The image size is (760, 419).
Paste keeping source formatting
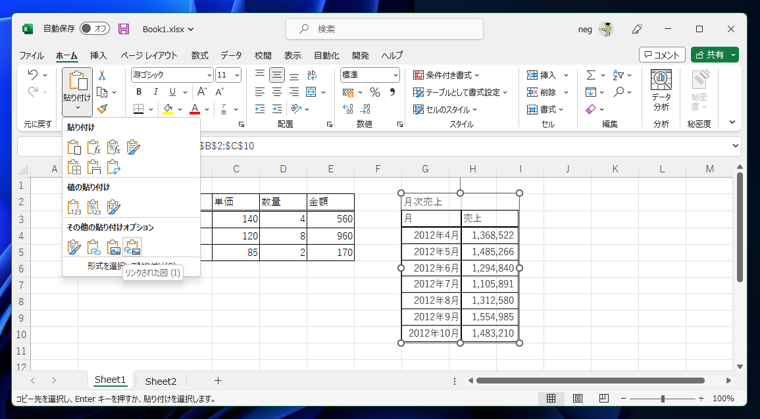point(133,147)
